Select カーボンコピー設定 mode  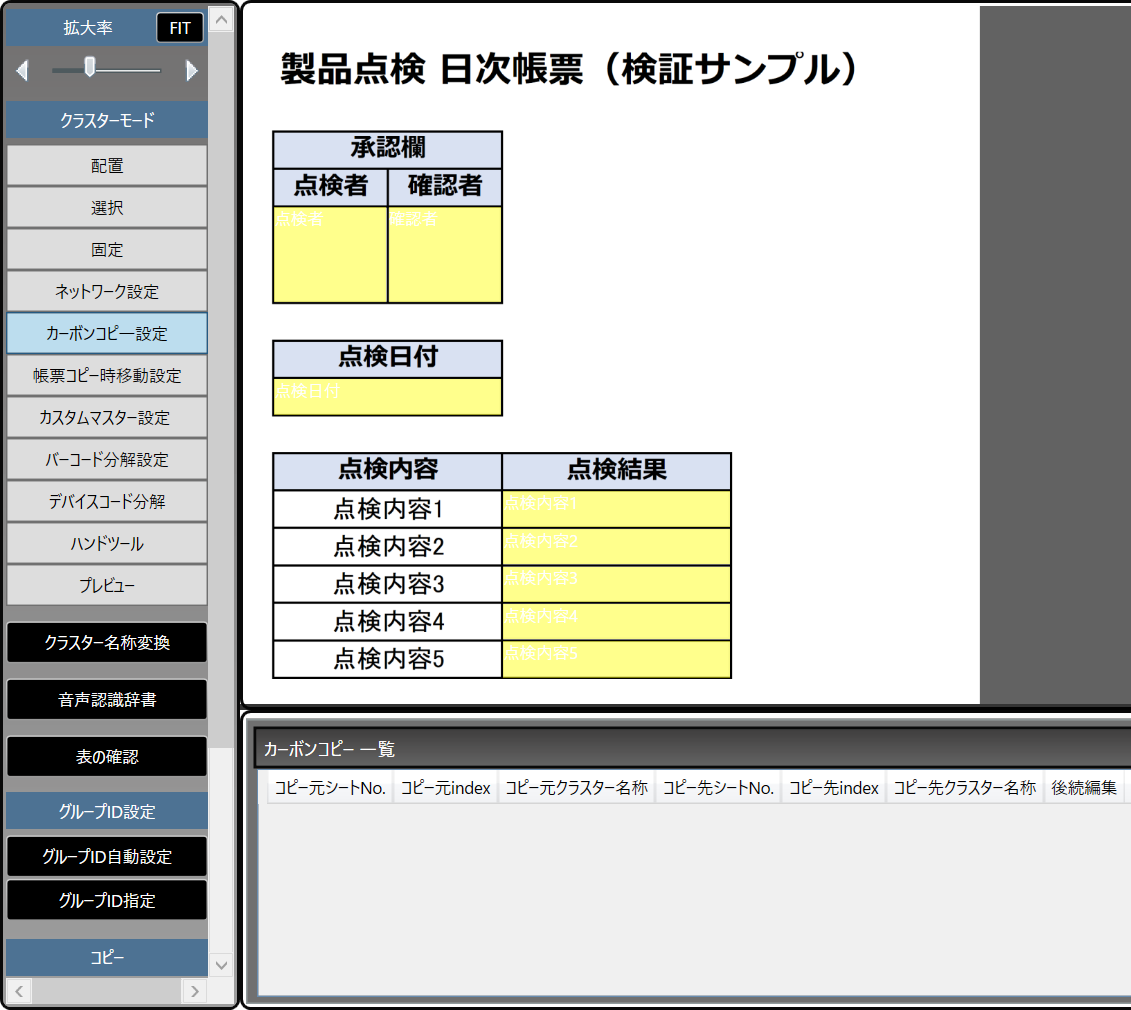point(107,334)
